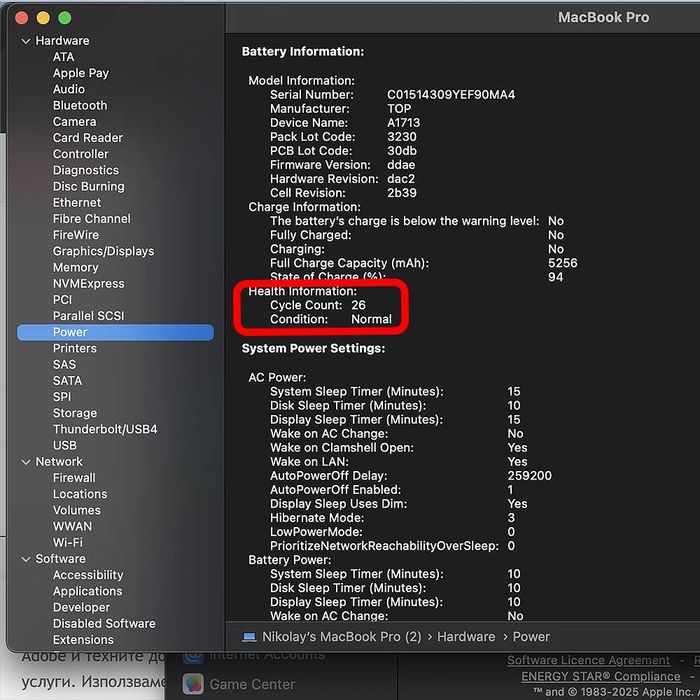700x700 pixels.
Task: Collapse the Software section chevron
Action: click(26, 559)
